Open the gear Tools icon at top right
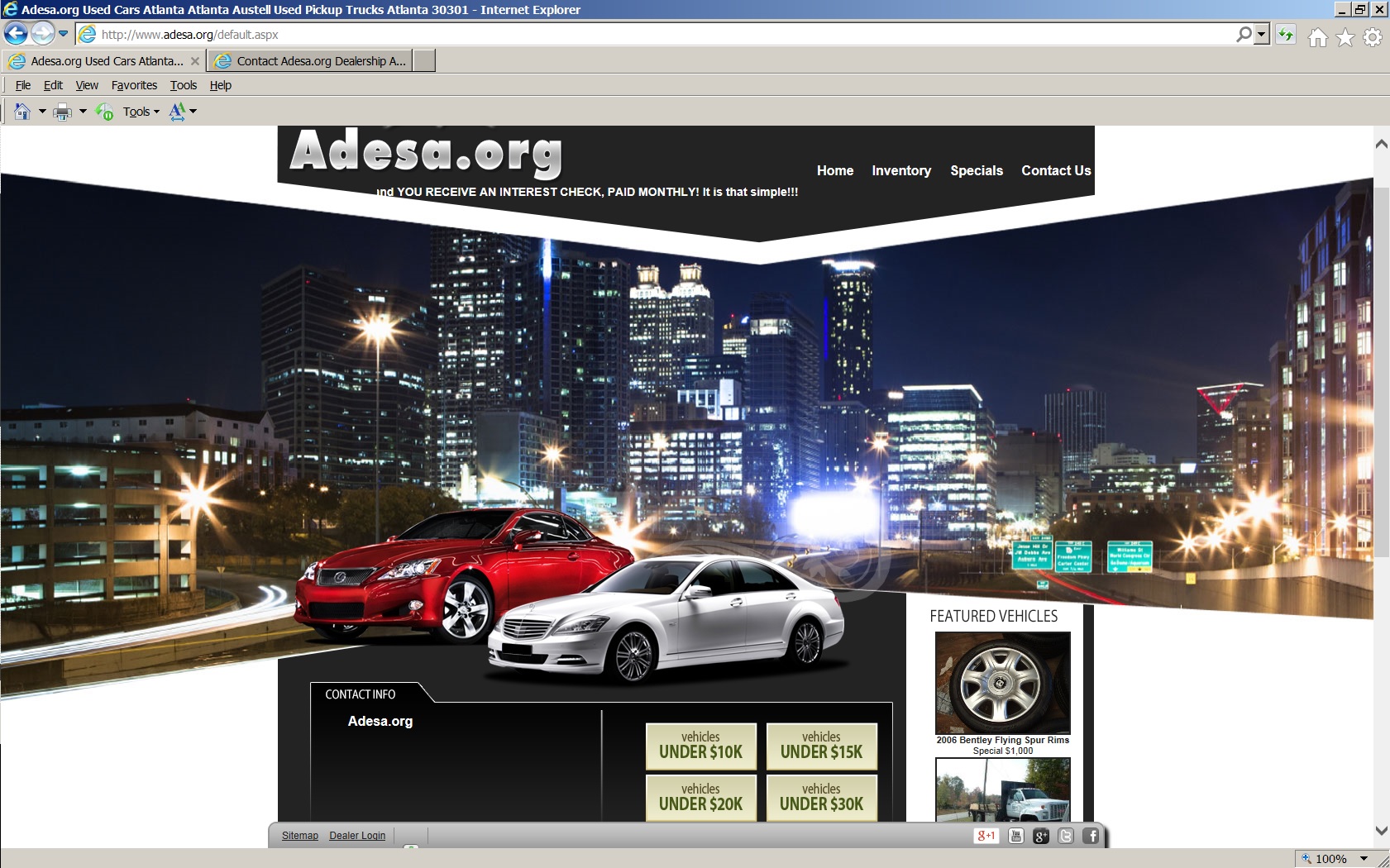This screenshot has height=868, width=1390. pyautogui.click(x=1373, y=37)
